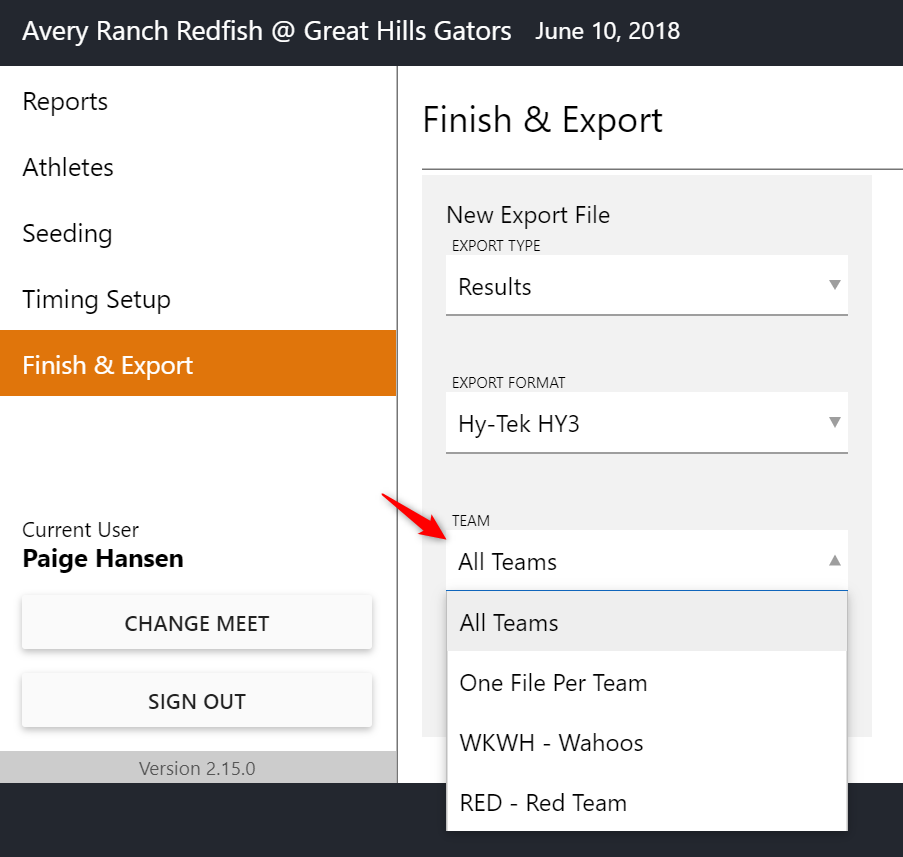Open the Seeding section
The image size is (903, 857).
[67, 234]
